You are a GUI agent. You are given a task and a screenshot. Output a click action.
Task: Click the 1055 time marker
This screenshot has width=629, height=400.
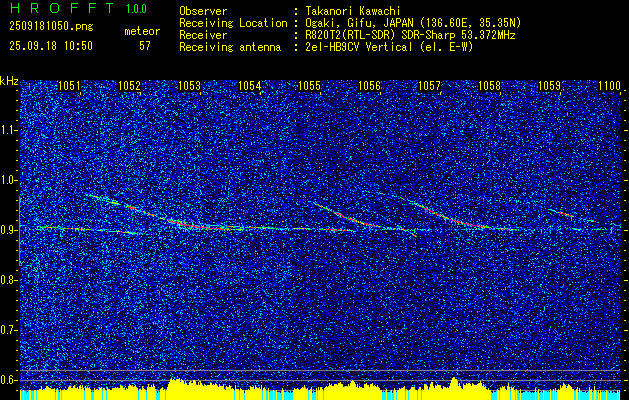pyautogui.click(x=310, y=86)
